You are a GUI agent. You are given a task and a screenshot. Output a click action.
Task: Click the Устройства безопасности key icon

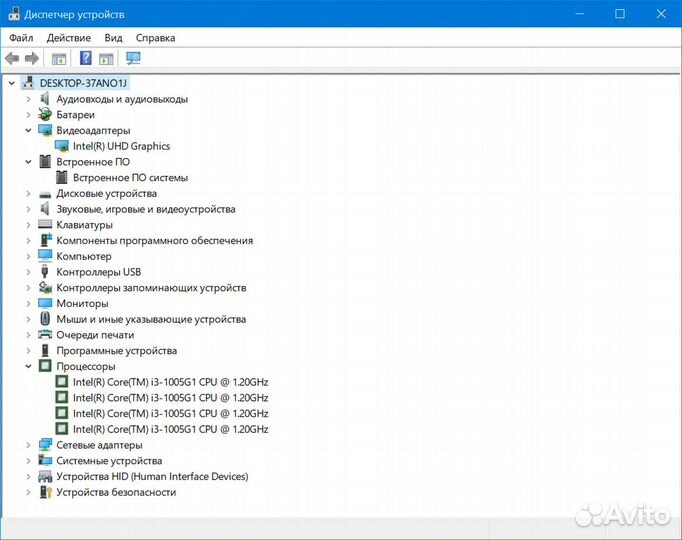[45, 492]
